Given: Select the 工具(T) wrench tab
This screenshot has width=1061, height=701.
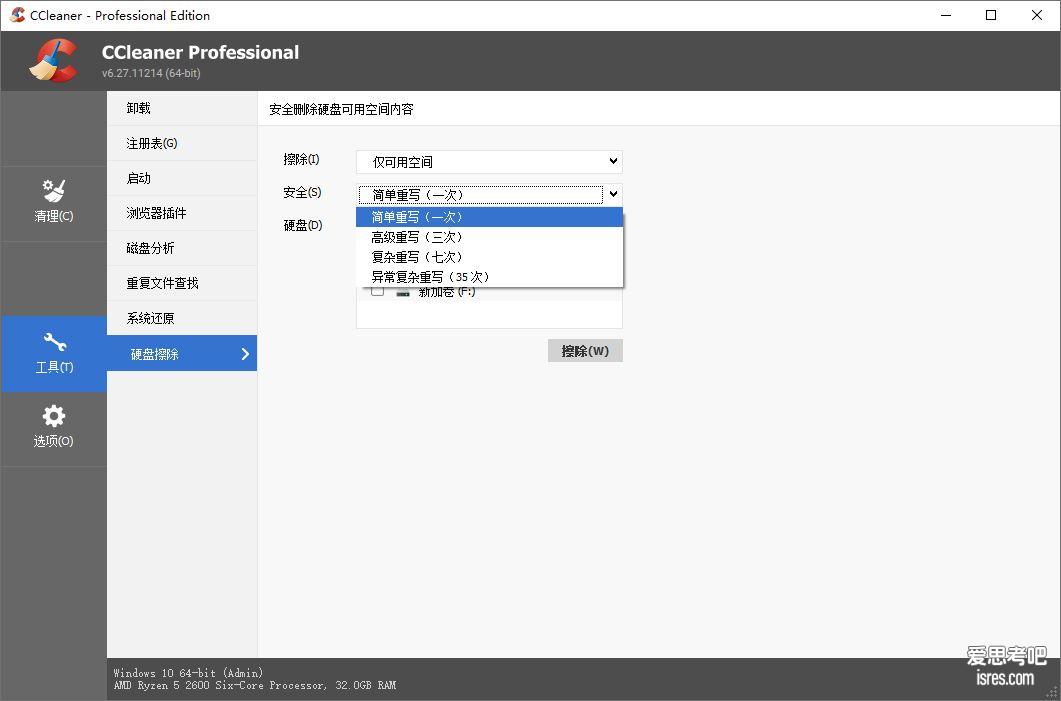Looking at the screenshot, I should 53,353.
